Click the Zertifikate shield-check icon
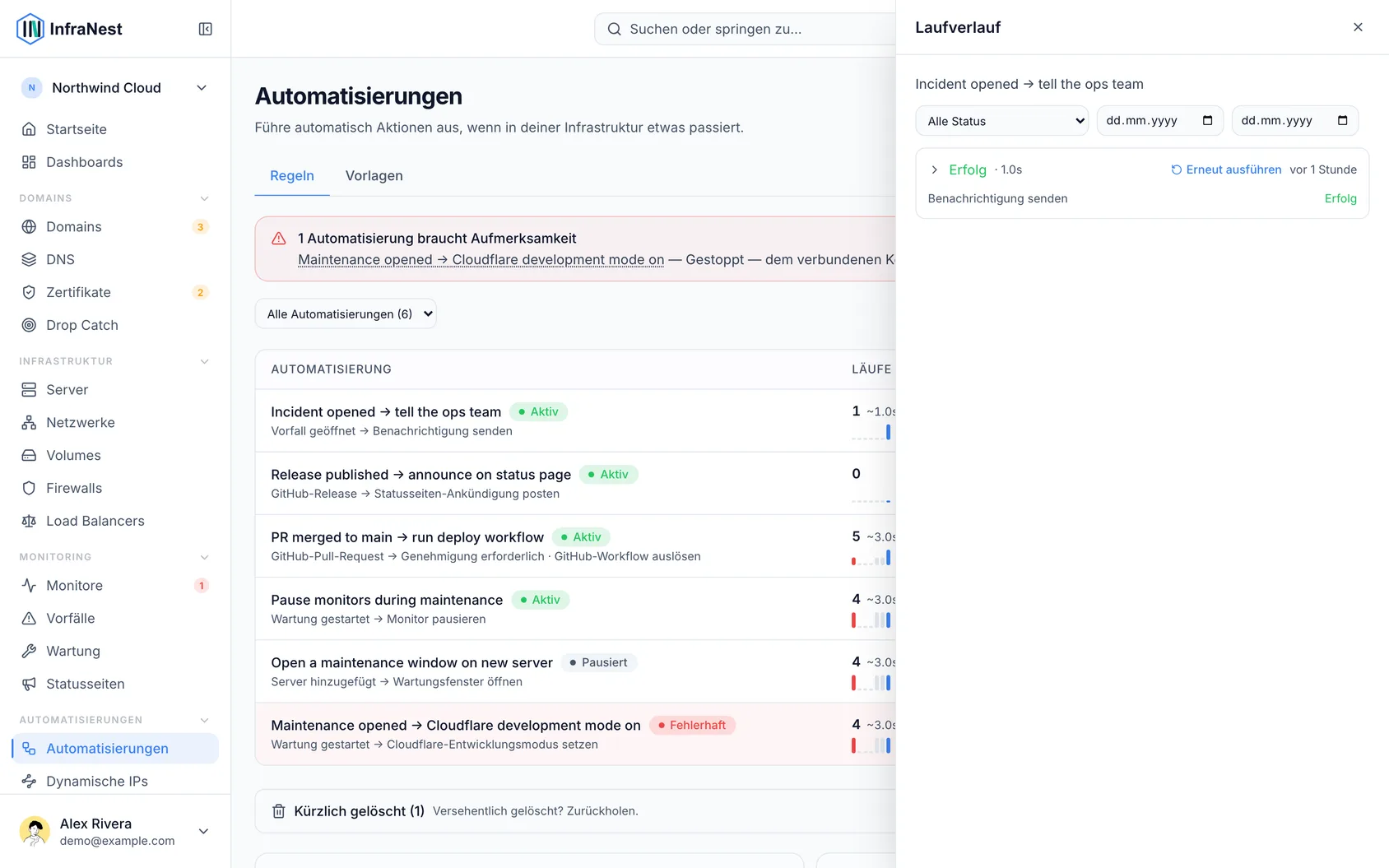1389x868 pixels. [29, 292]
